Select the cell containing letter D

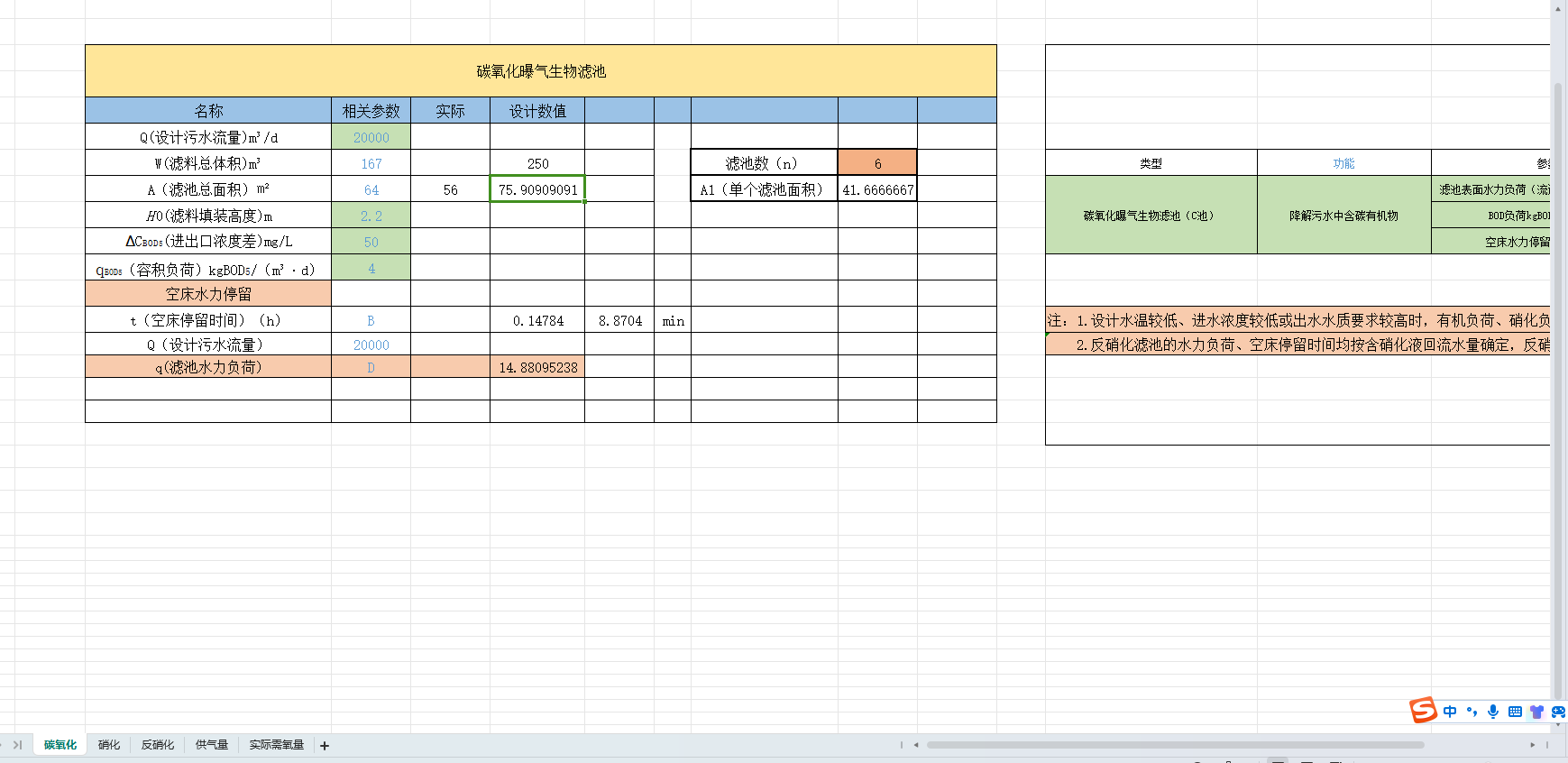coord(371,367)
